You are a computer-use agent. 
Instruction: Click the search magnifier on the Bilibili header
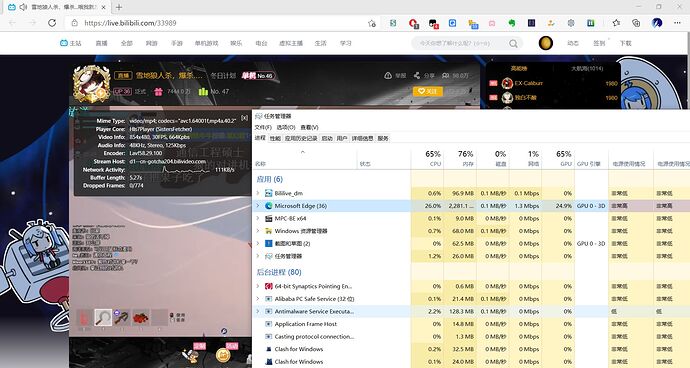click(x=513, y=44)
